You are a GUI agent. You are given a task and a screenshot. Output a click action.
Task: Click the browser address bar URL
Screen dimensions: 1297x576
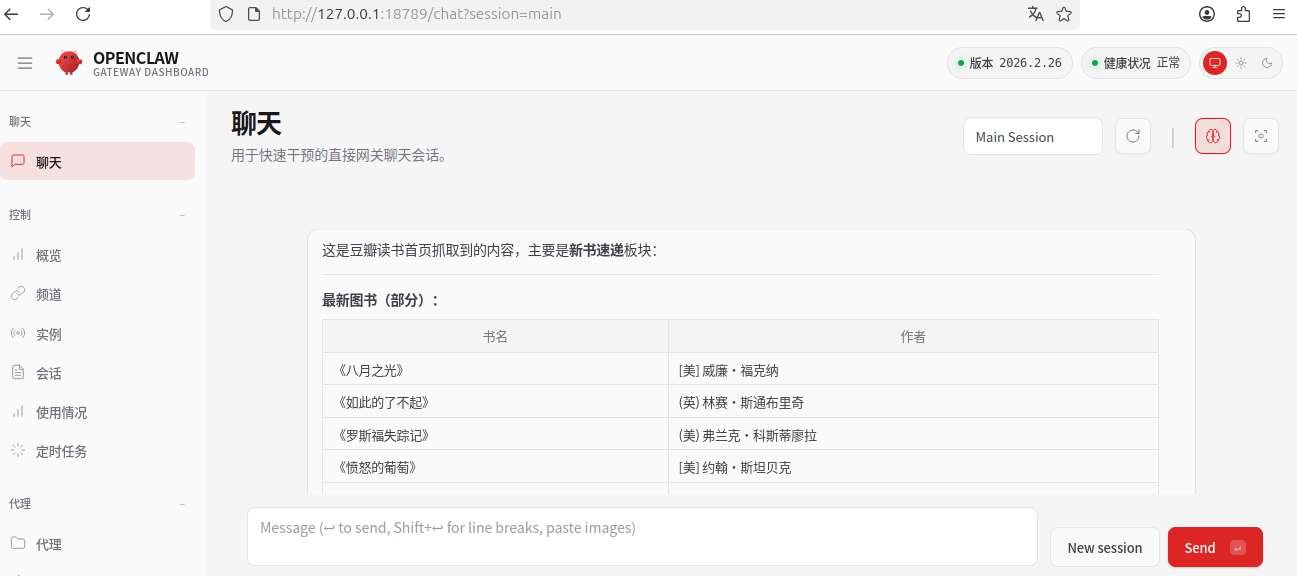click(x=416, y=14)
